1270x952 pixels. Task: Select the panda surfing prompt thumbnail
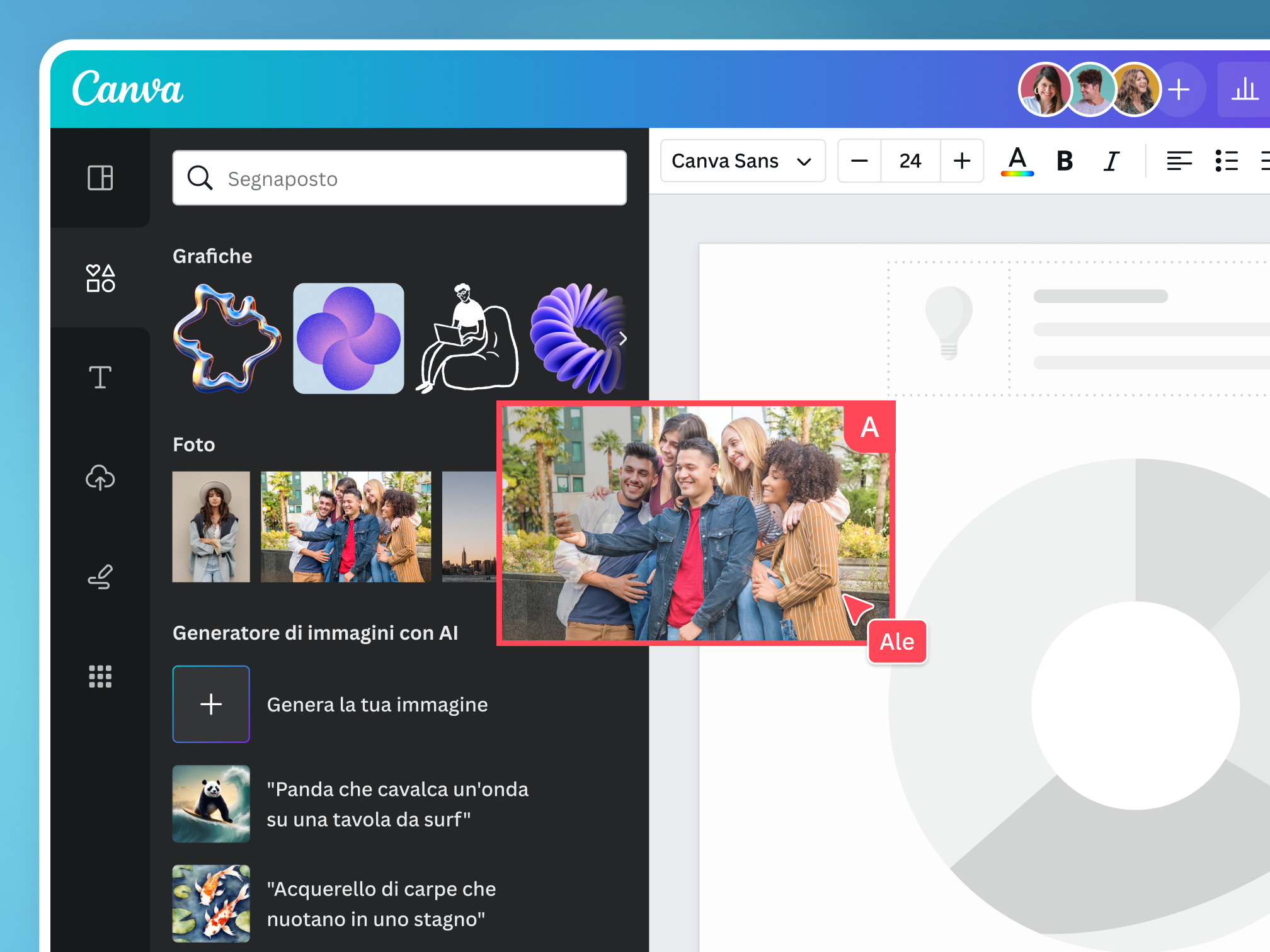211,804
